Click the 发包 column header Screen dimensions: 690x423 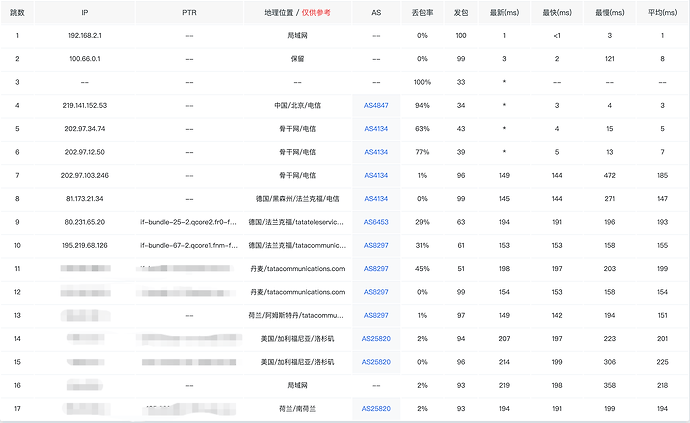click(461, 12)
